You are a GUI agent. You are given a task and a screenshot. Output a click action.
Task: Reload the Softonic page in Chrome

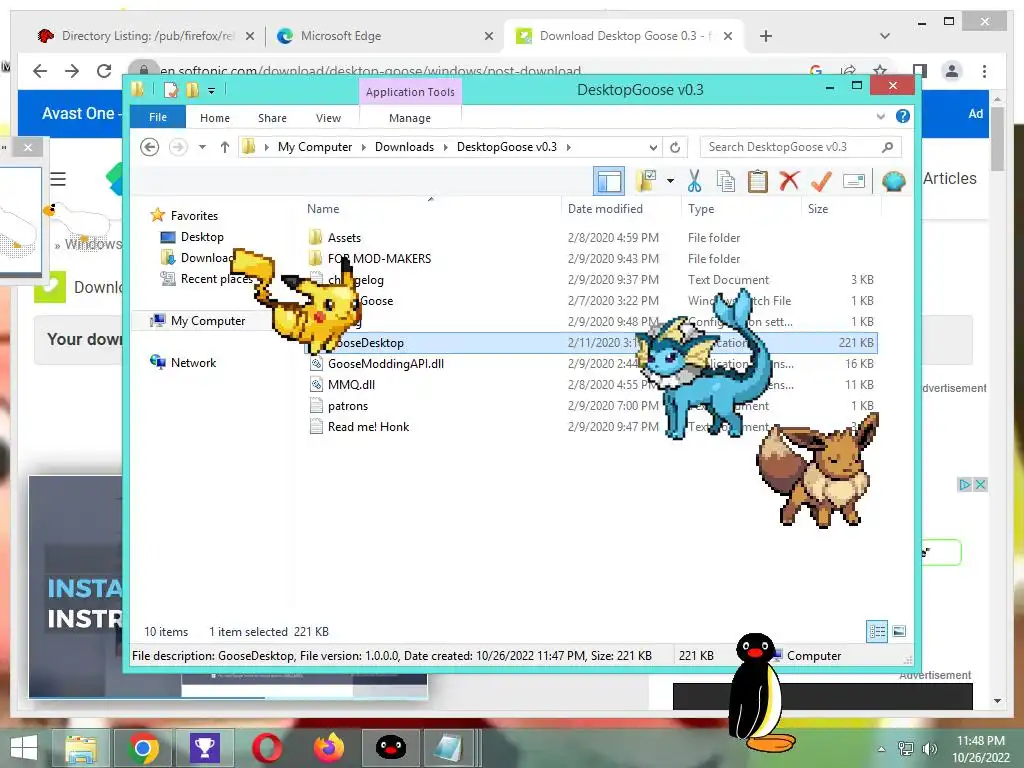click(104, 71)
